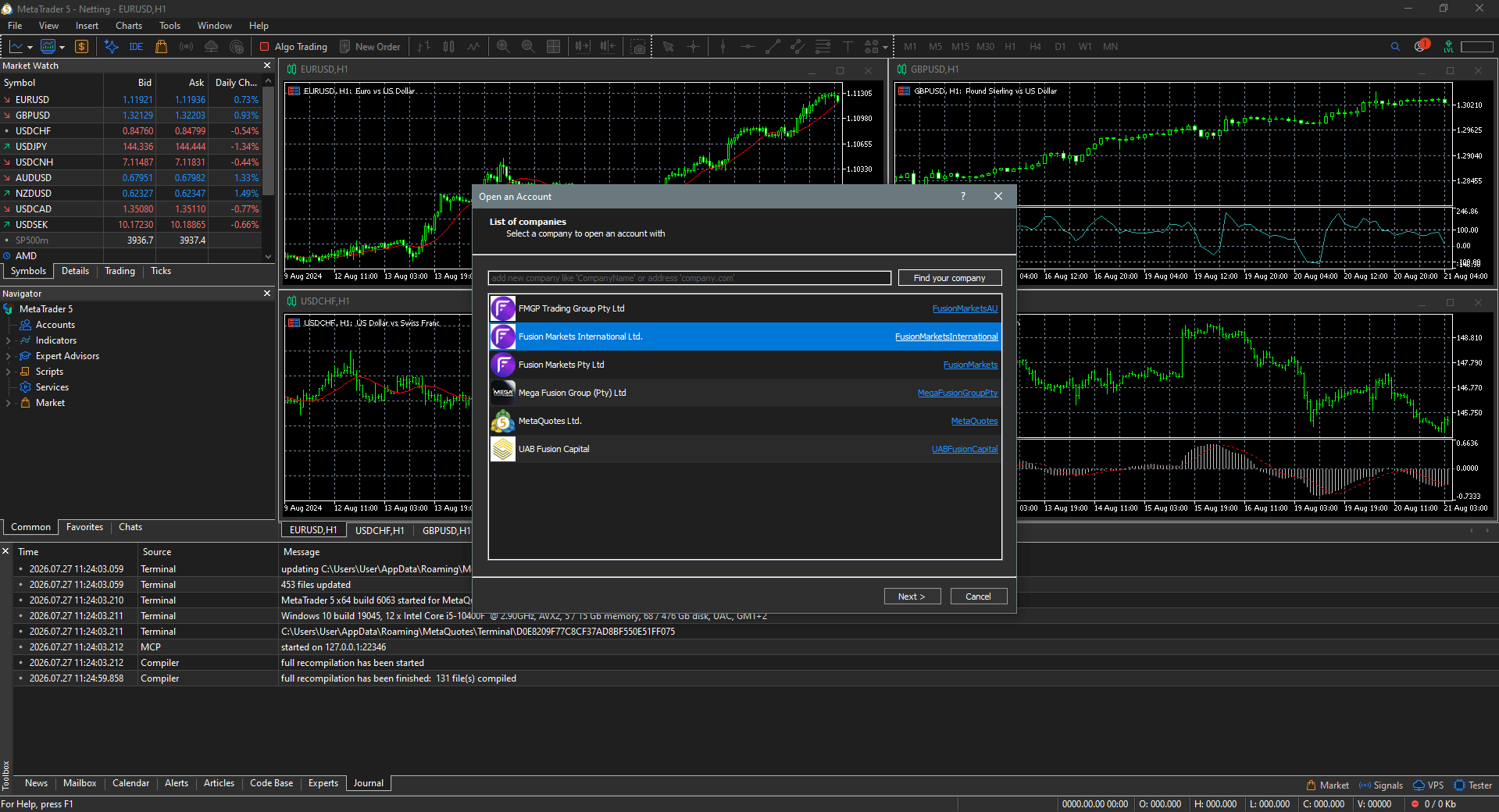Expand the Expert Advisors node in Navigator
This screenshot has width=1499, height=812.
click(x=8, y=356)
